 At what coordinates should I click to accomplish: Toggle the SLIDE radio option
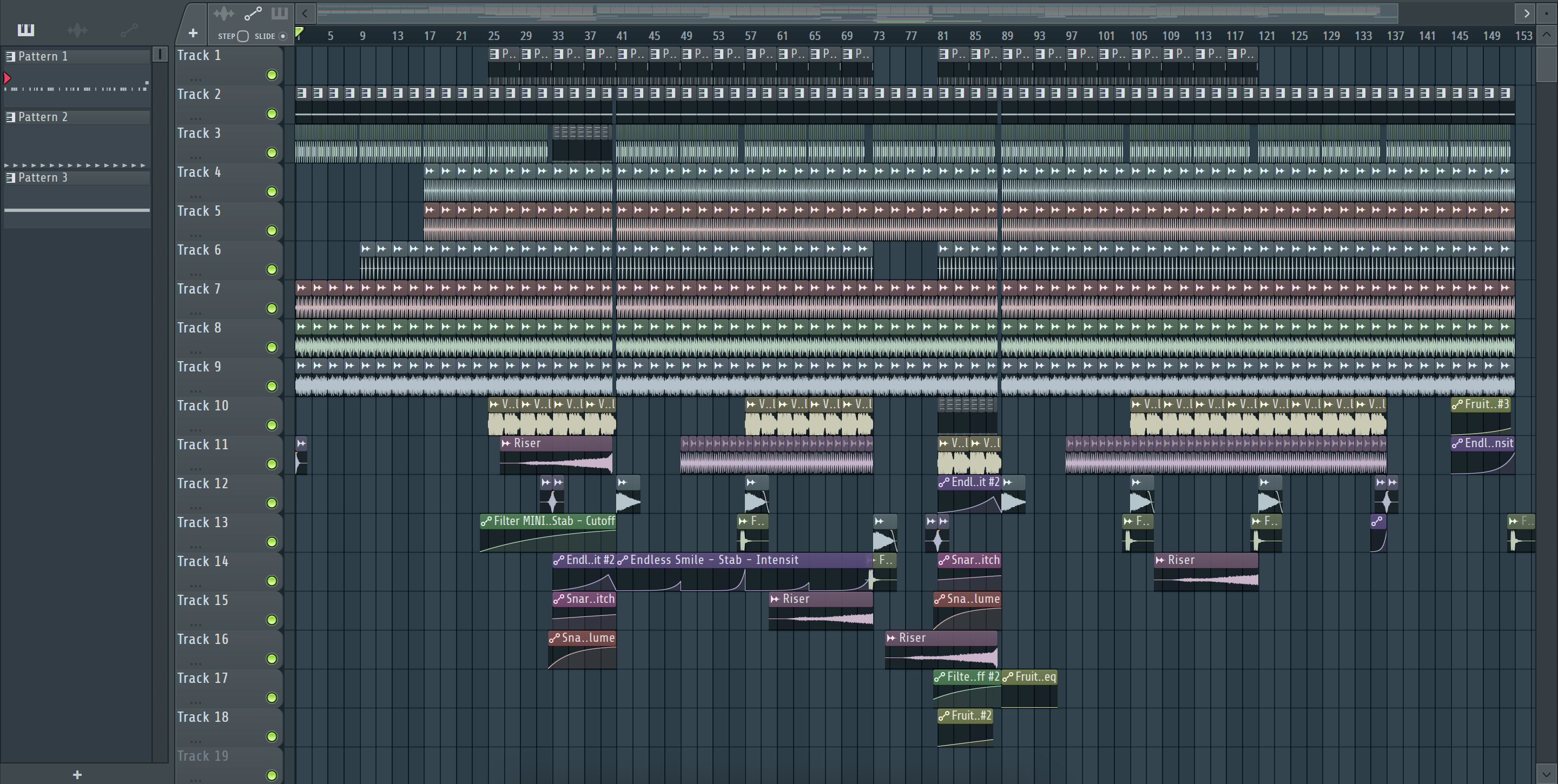click(282, 36)
